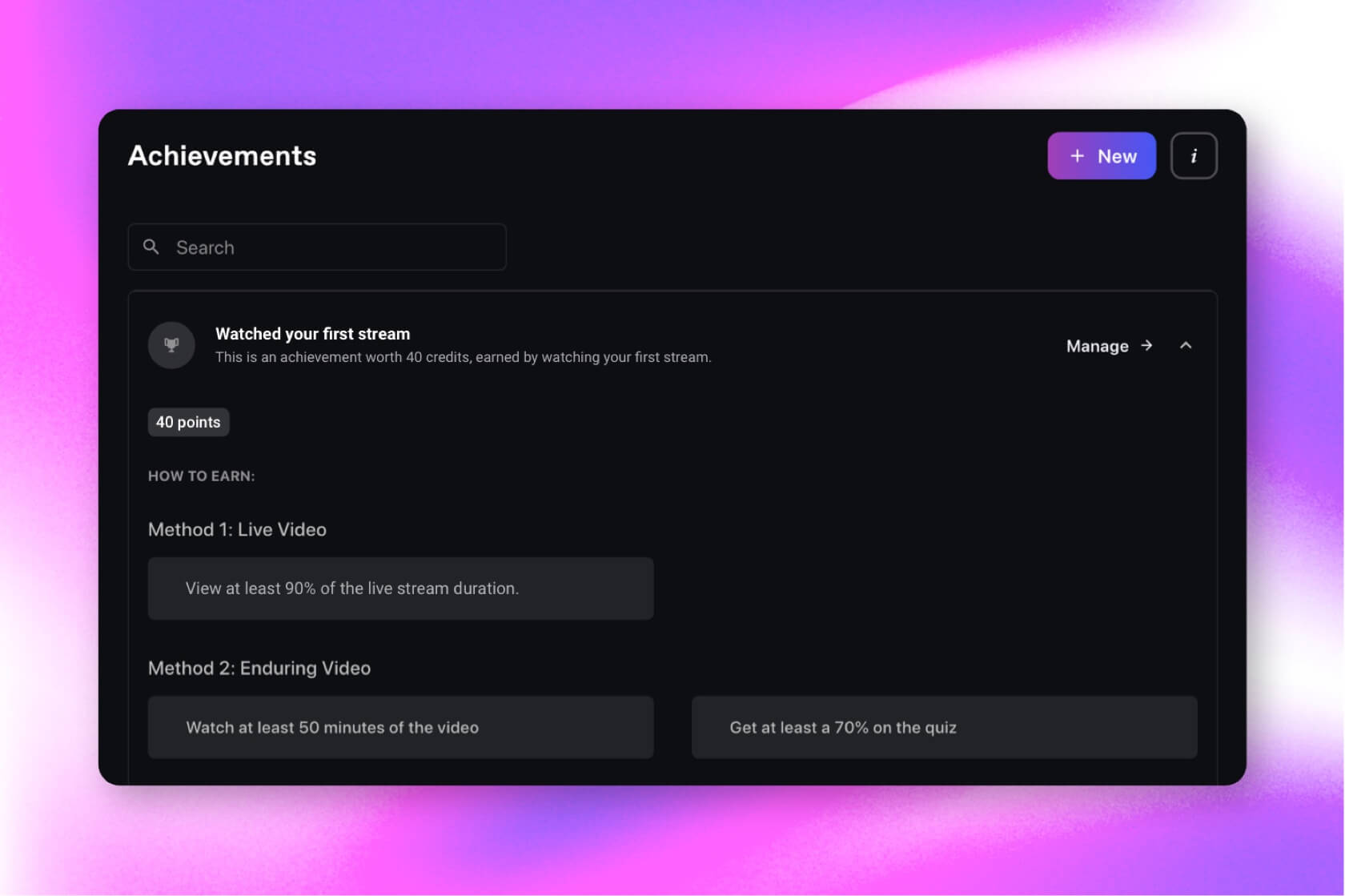Select Get at least a 70% quiz card
The height and width of the screenshot is (896, 1345).
coord(944,727)
